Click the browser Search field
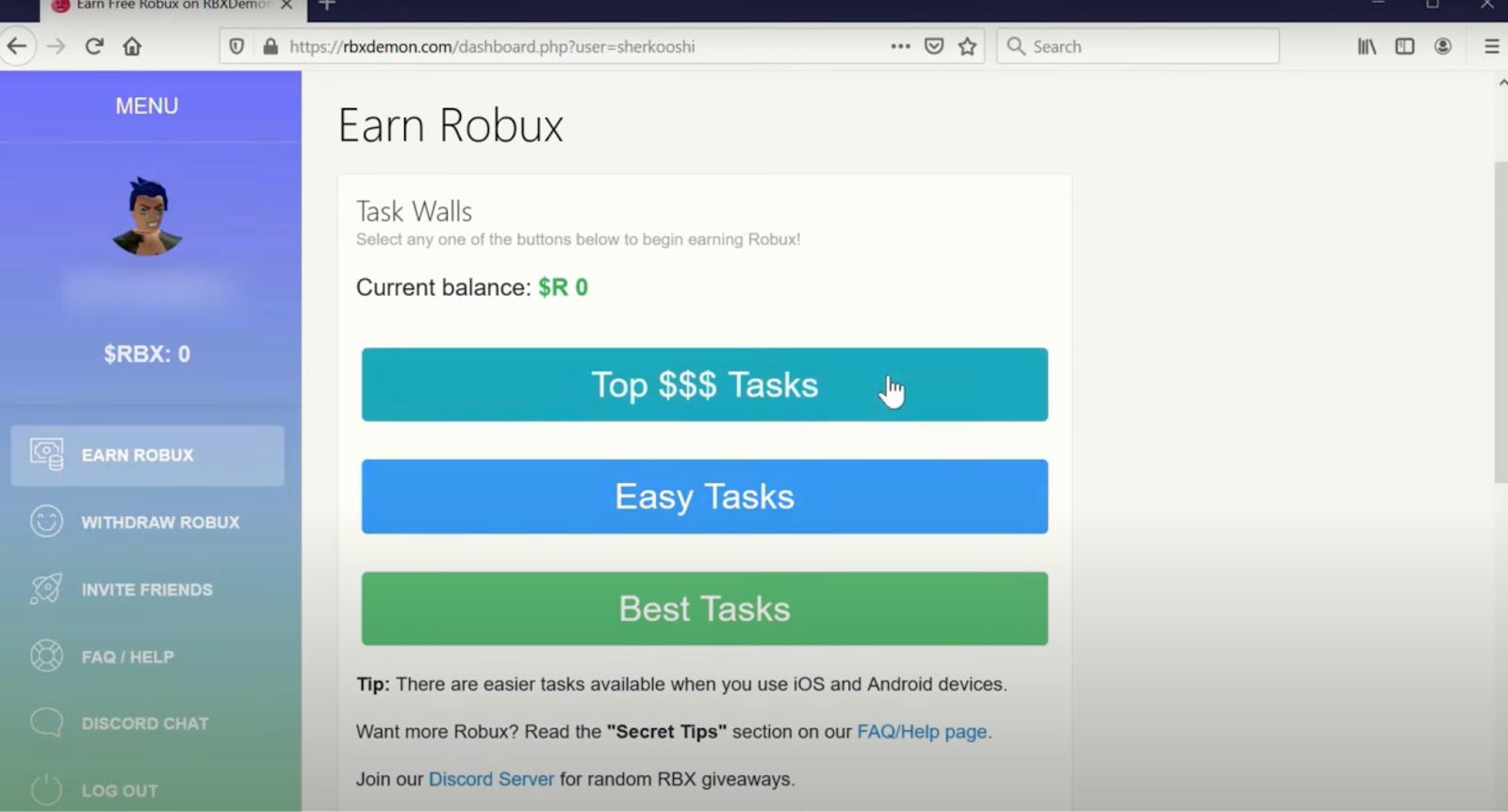The height and width of the screenshot is (812, 1508). [1138, 46]
